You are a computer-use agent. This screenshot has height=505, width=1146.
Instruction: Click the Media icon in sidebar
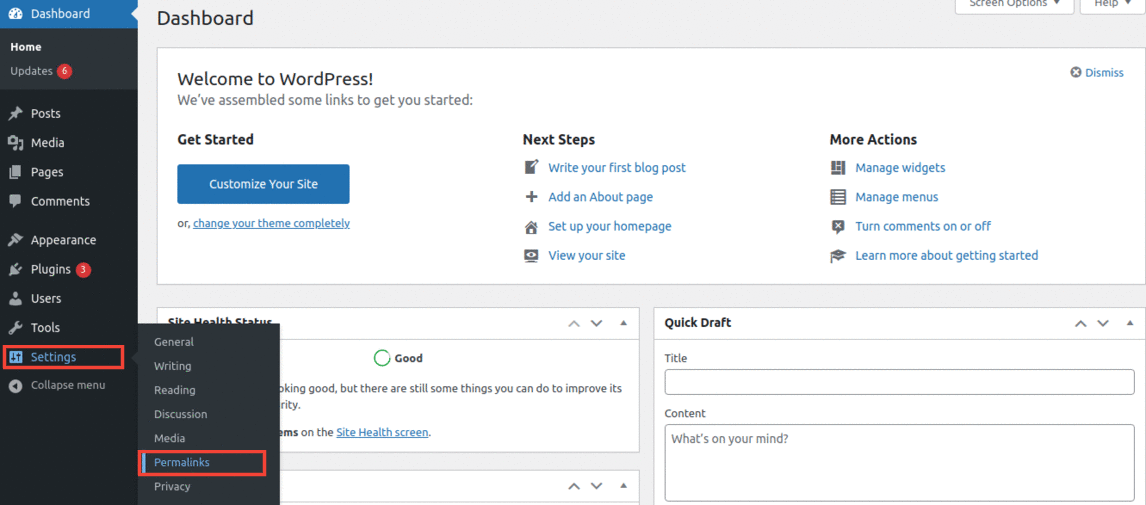coord(15,143)
